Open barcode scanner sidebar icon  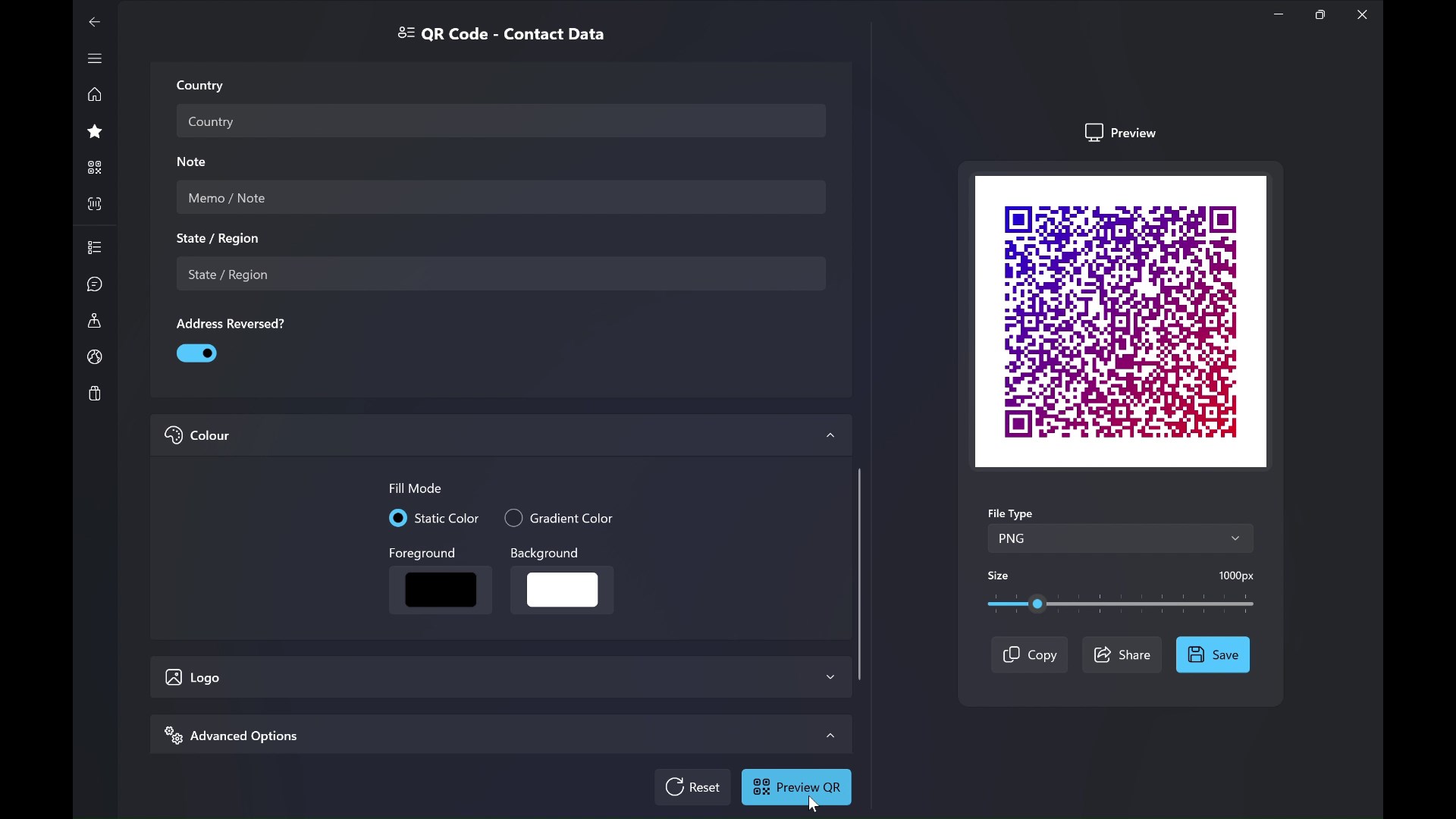click(x=94, y=204)
